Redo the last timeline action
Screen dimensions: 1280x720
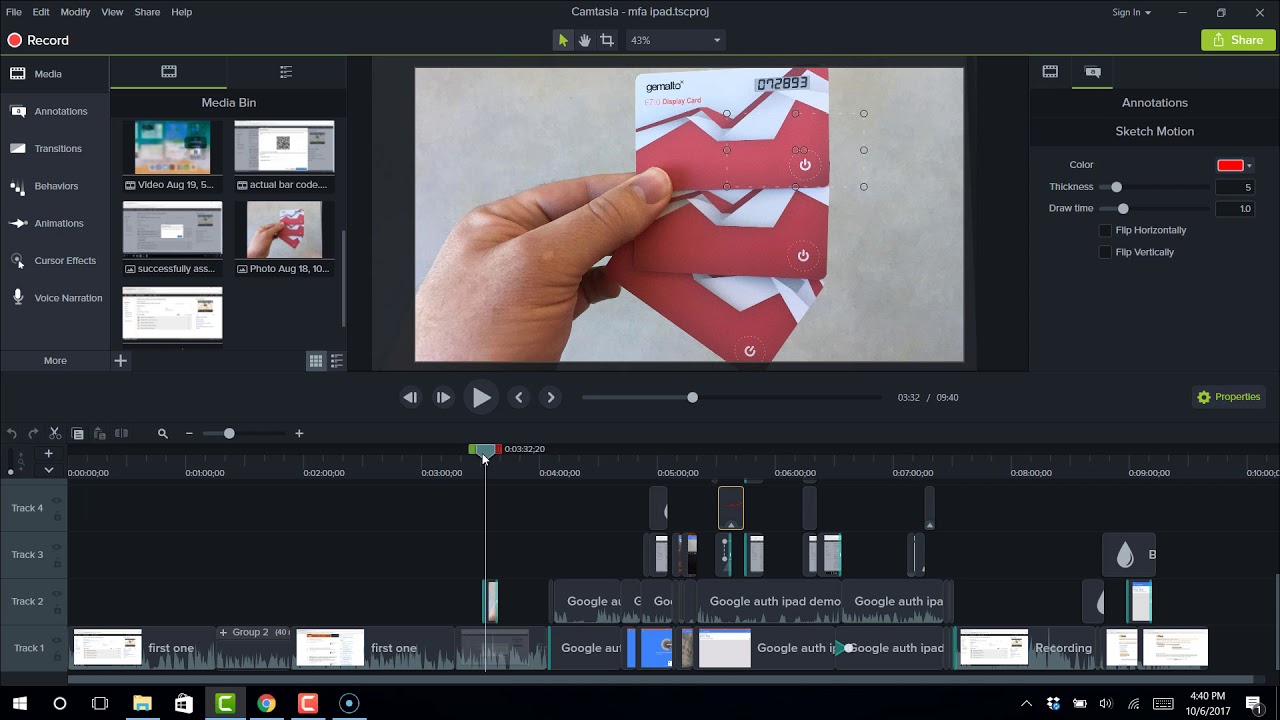point(33,433)
